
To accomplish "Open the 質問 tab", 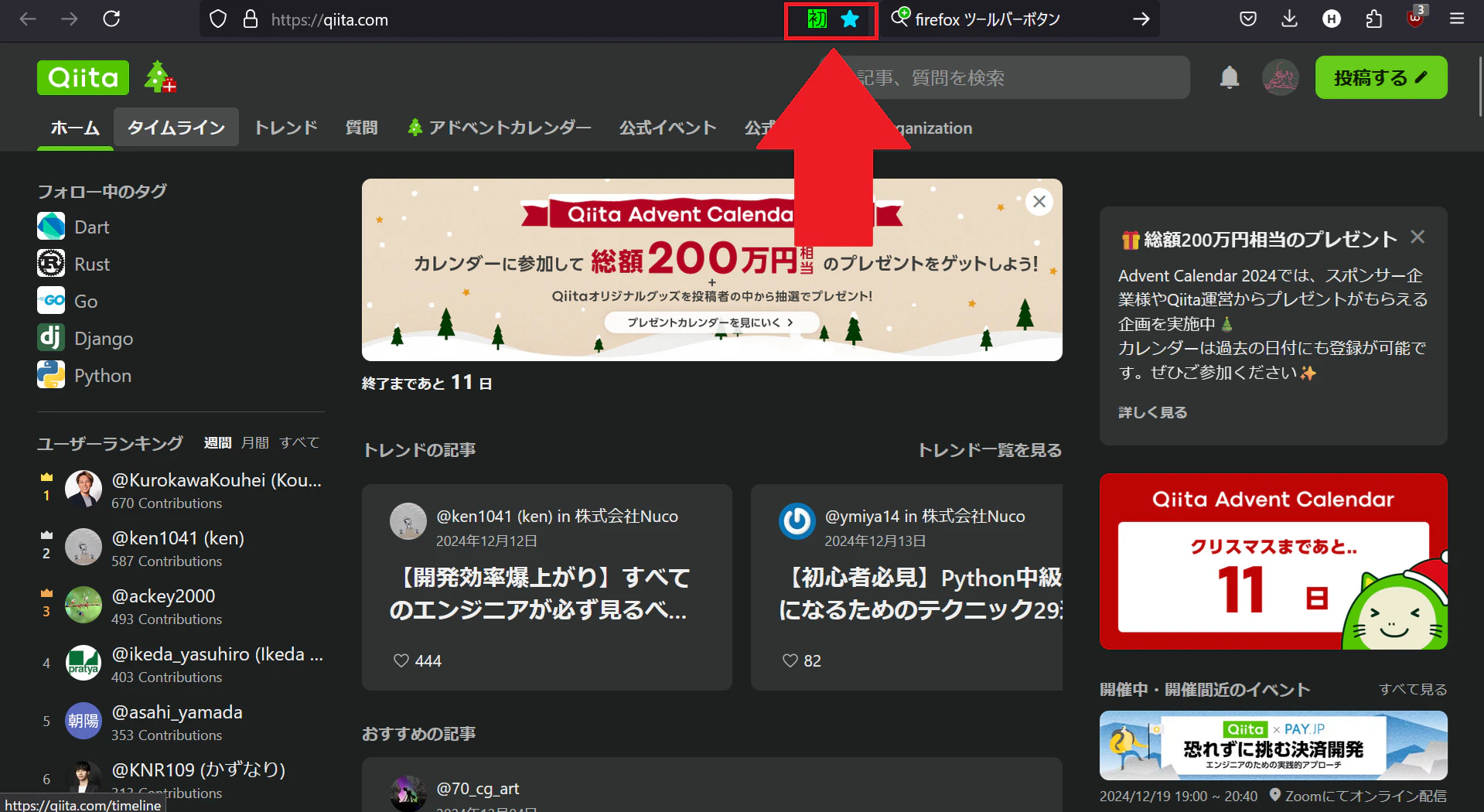I will tap(361, 128).
